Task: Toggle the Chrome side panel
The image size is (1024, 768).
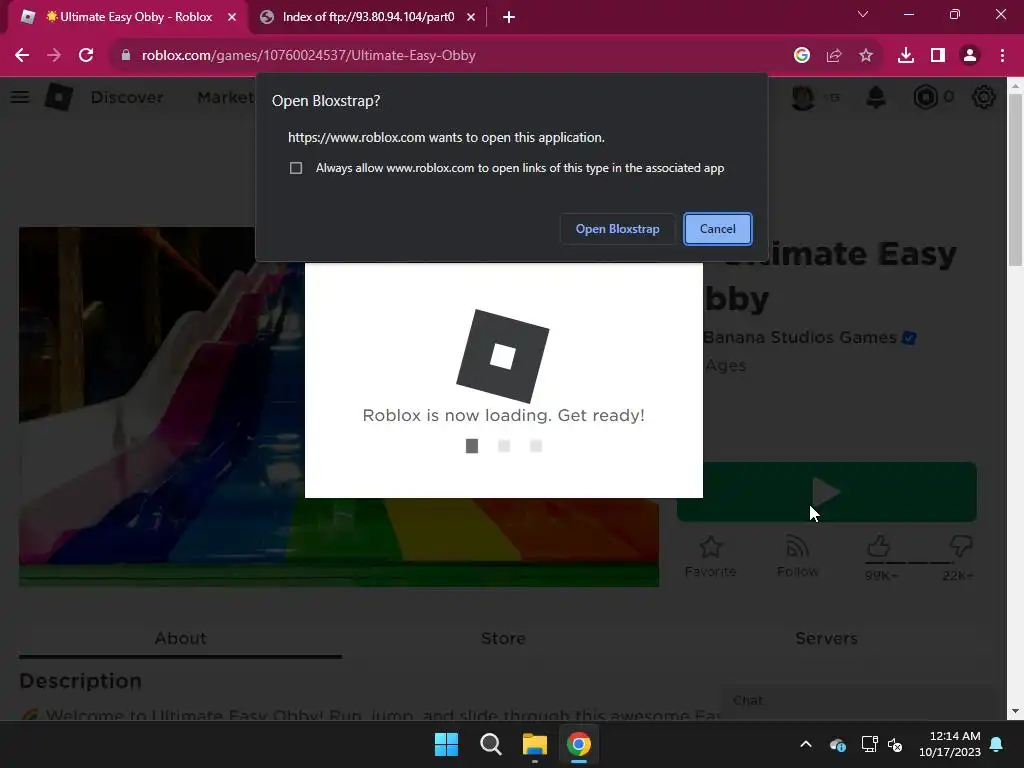Action: click(x=938, y=56)
